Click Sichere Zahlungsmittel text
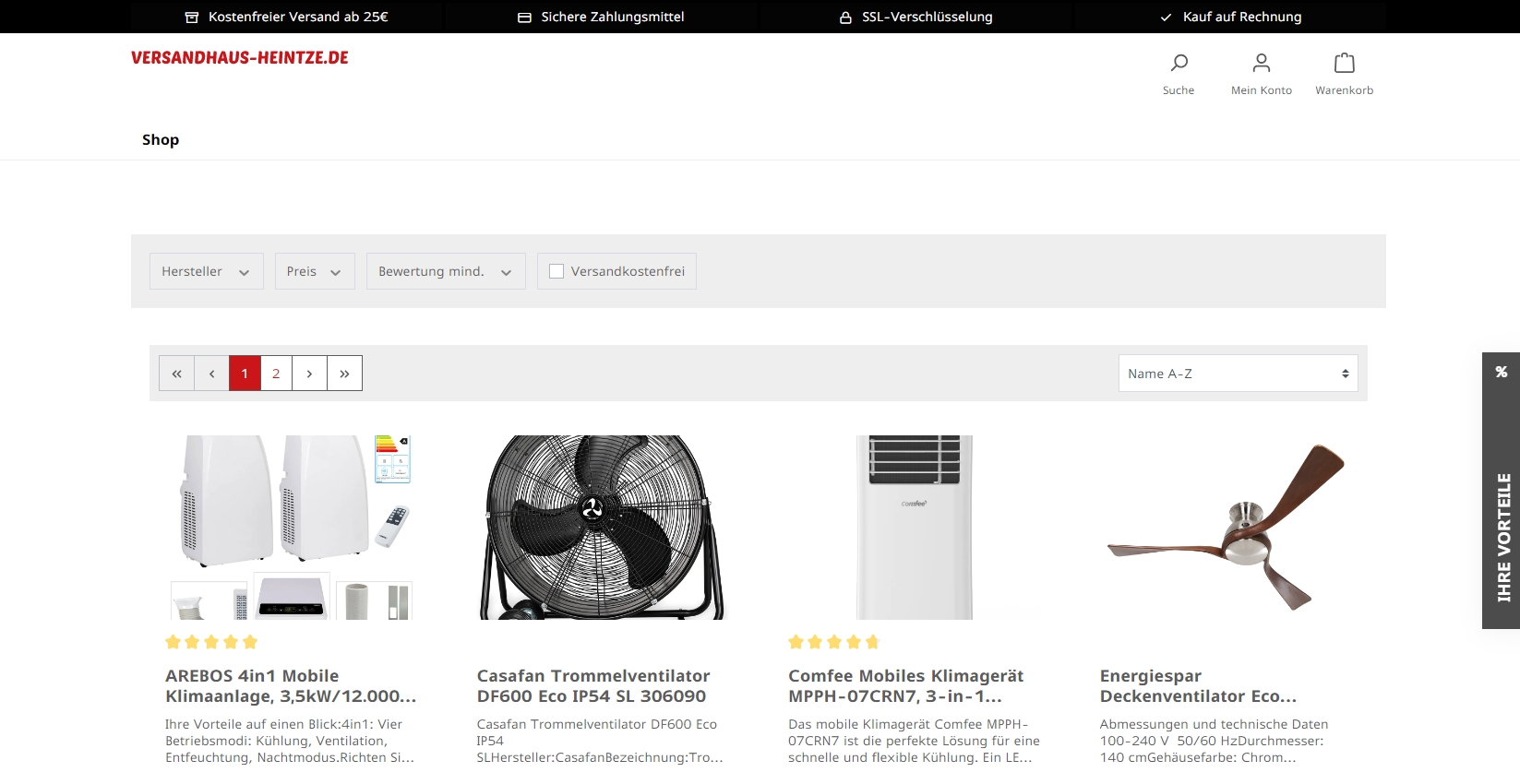 pos(613,18)
